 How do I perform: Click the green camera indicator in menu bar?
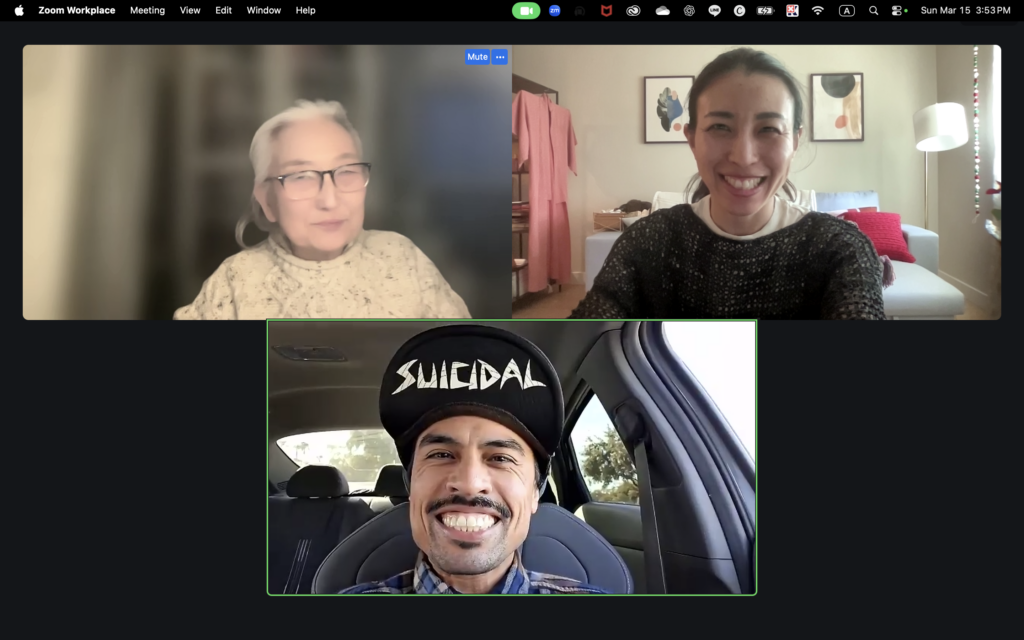(526, 10)
